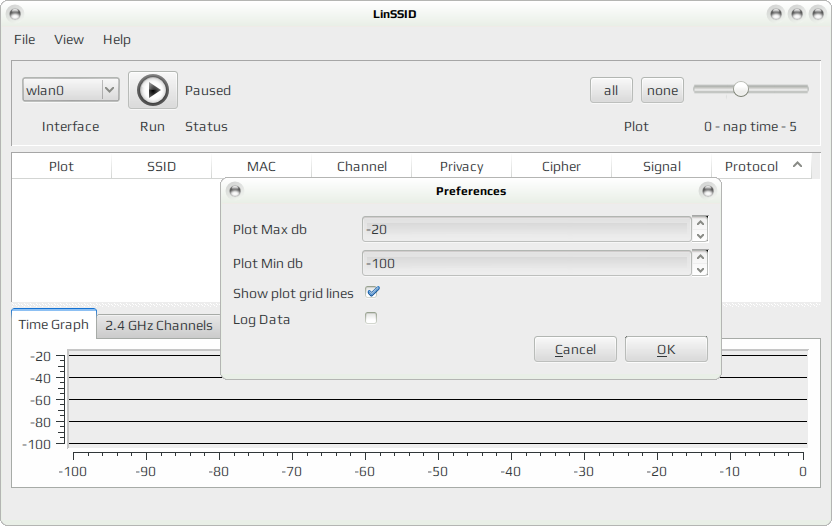Increase Plot Max db with the up arrow
Viewport: 832px width, 526px height.
point(700,223)
